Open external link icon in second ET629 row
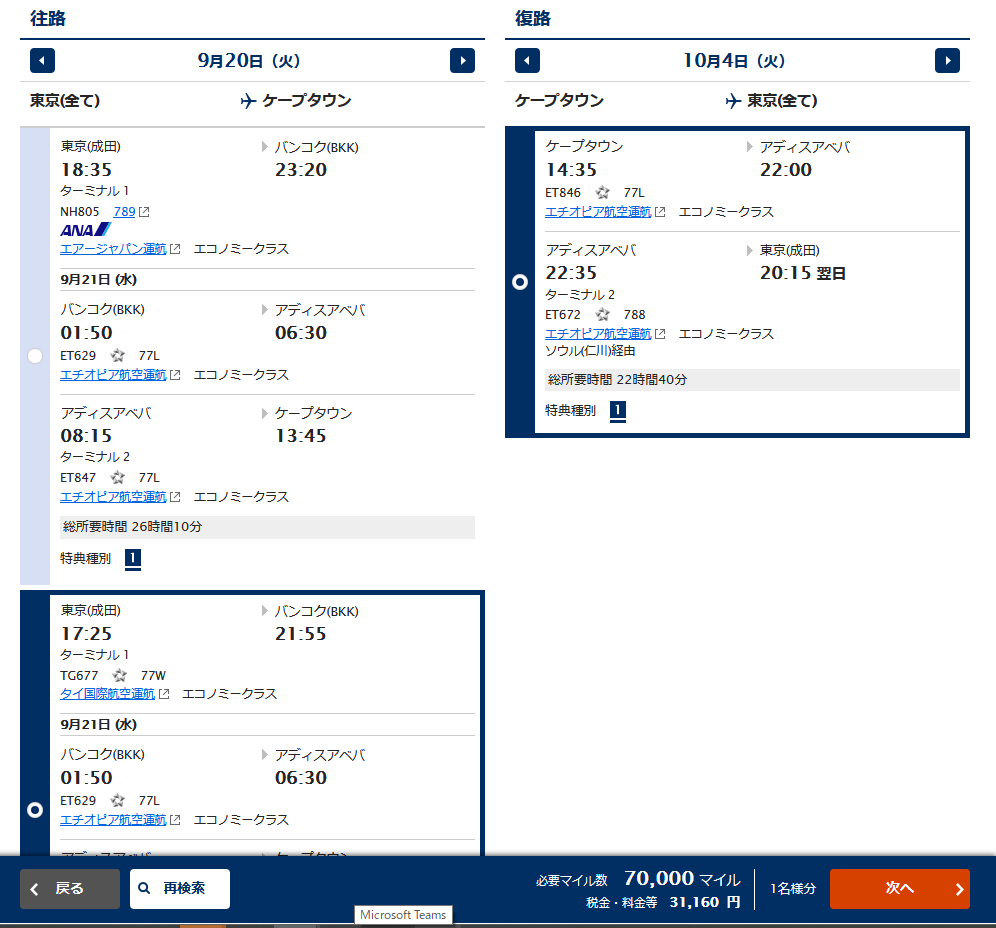The height and width of the screenshot is (928, 996). (175, 820)
